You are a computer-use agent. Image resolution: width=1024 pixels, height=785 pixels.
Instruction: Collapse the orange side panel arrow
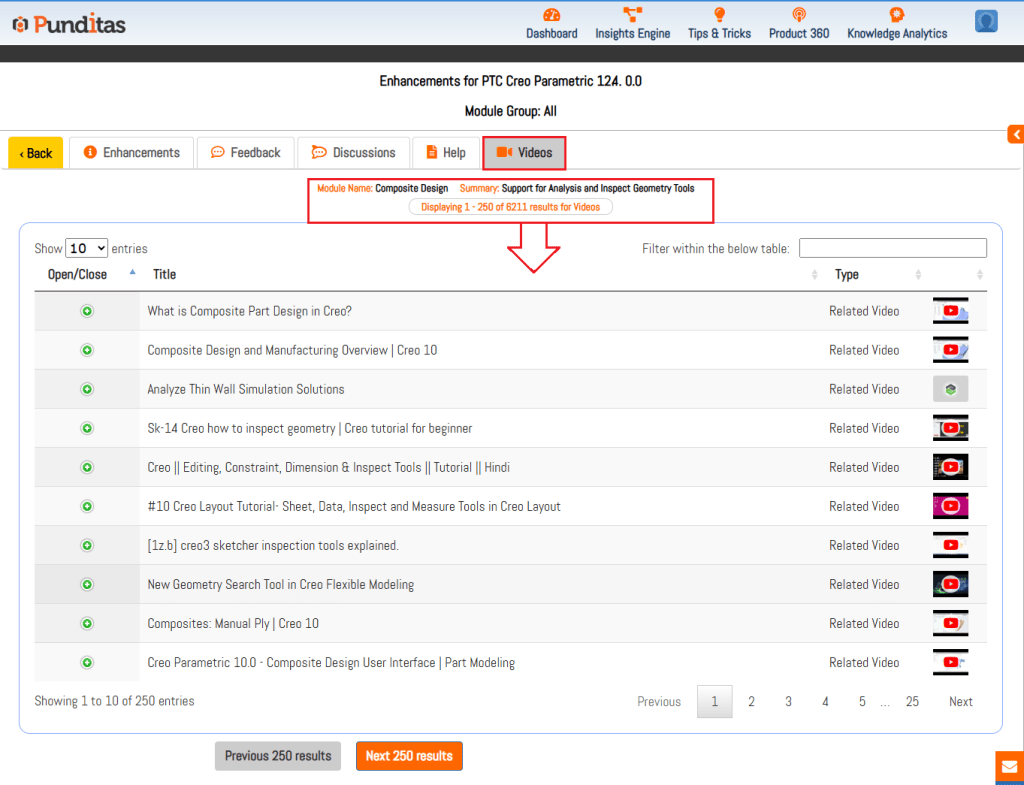[1015, 134]
